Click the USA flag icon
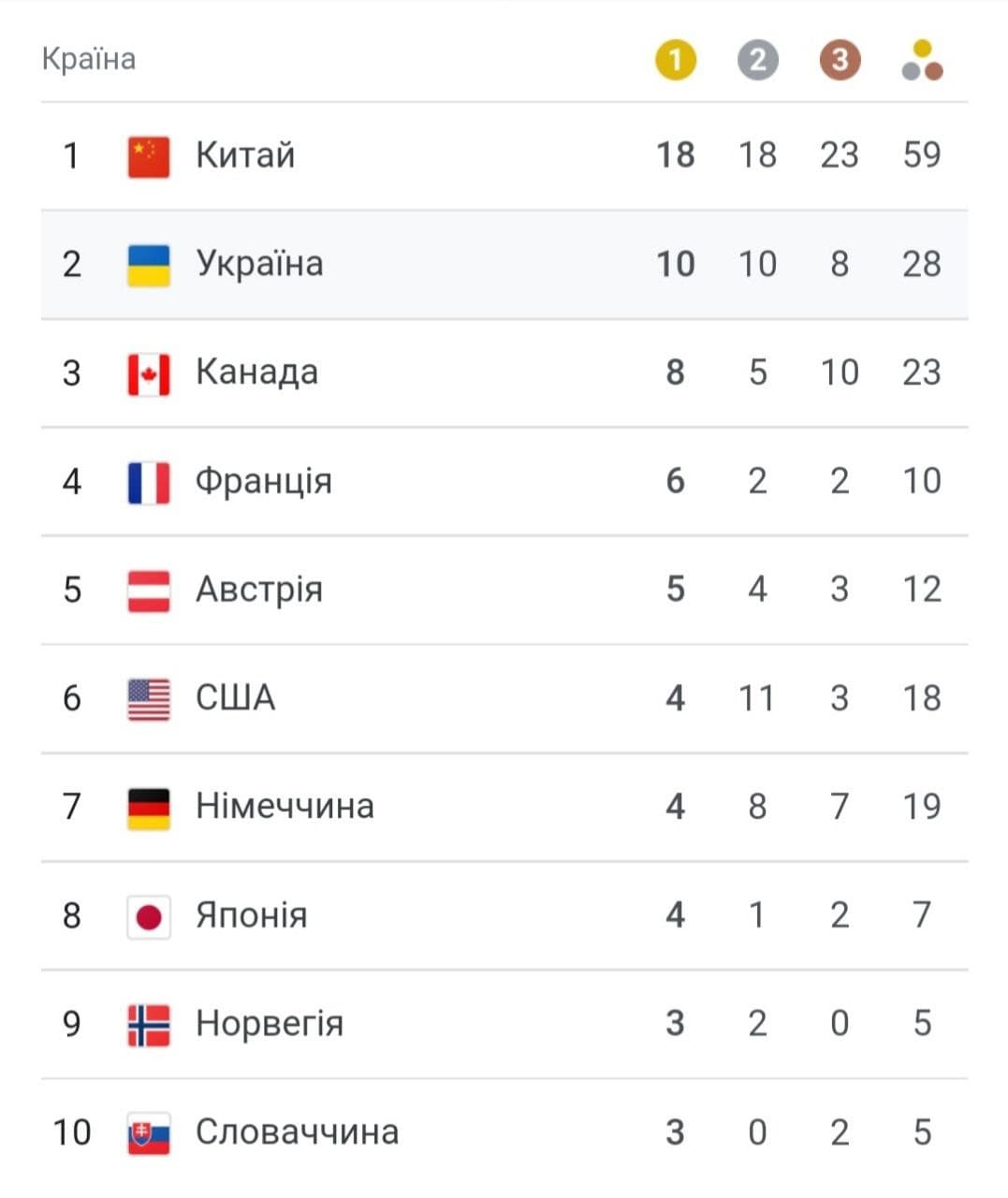This screenshot has width=1008, height=1198. [149, 699]
